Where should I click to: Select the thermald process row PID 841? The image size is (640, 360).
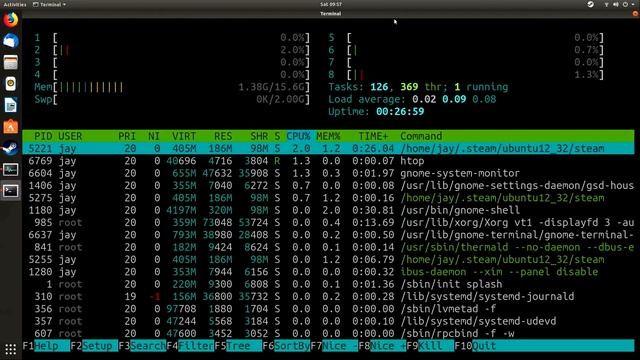pyautogui.click(x=328, y=247)
